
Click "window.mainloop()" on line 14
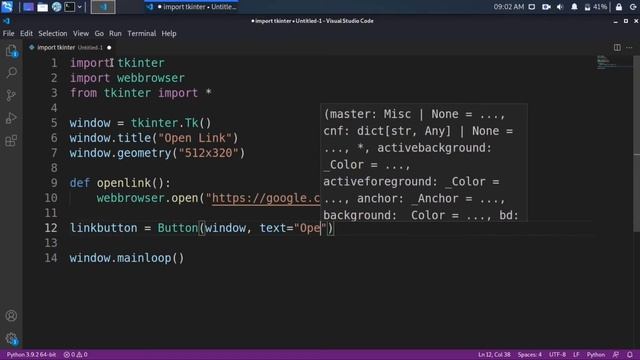pyautogui.click(x=127, y=258)
